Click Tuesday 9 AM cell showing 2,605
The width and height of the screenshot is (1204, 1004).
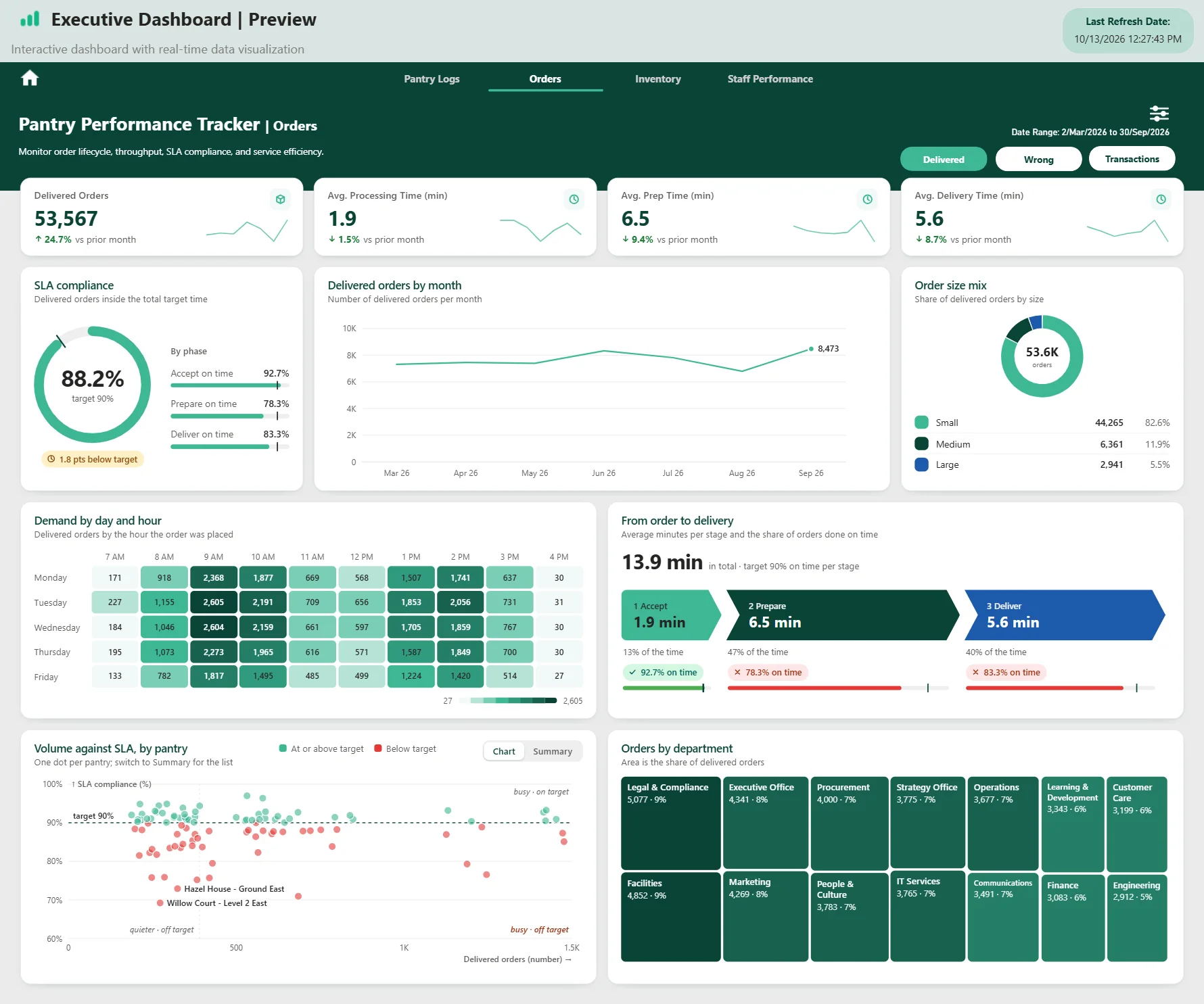click(x=214, y=602)
